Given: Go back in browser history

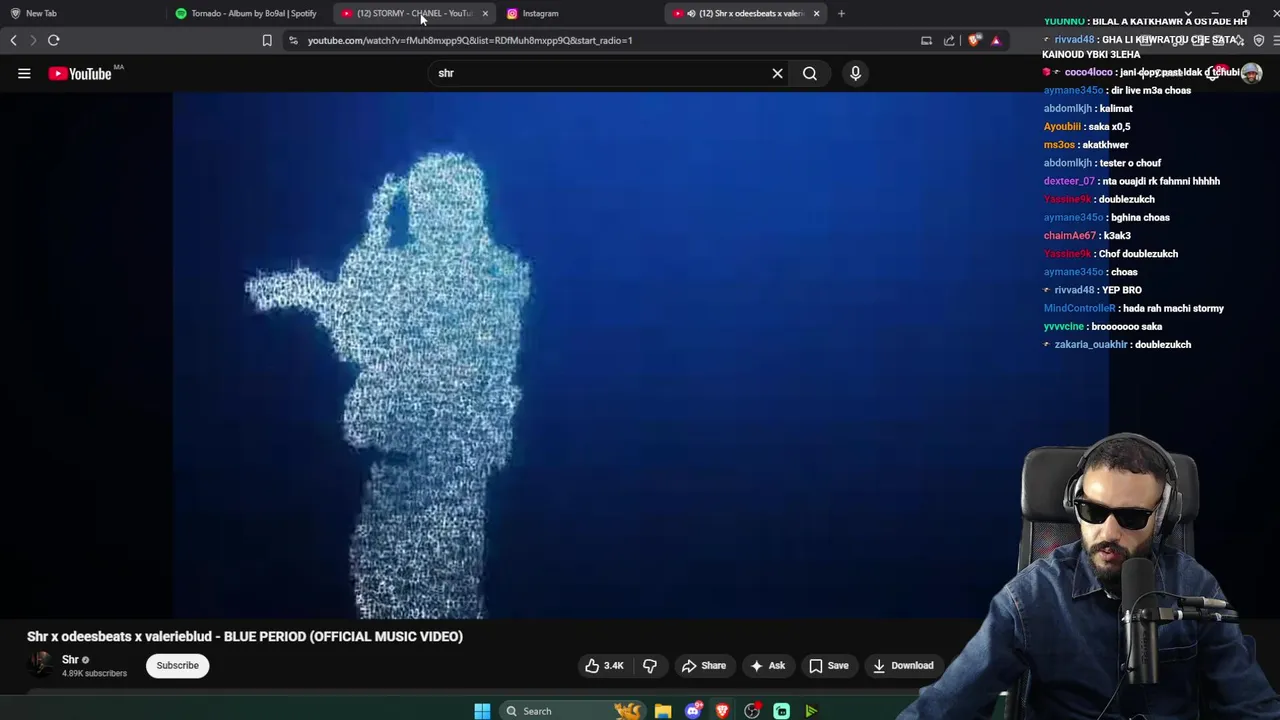Looking at the screenshot, I should pyautogui.click(x=13, y=40).
